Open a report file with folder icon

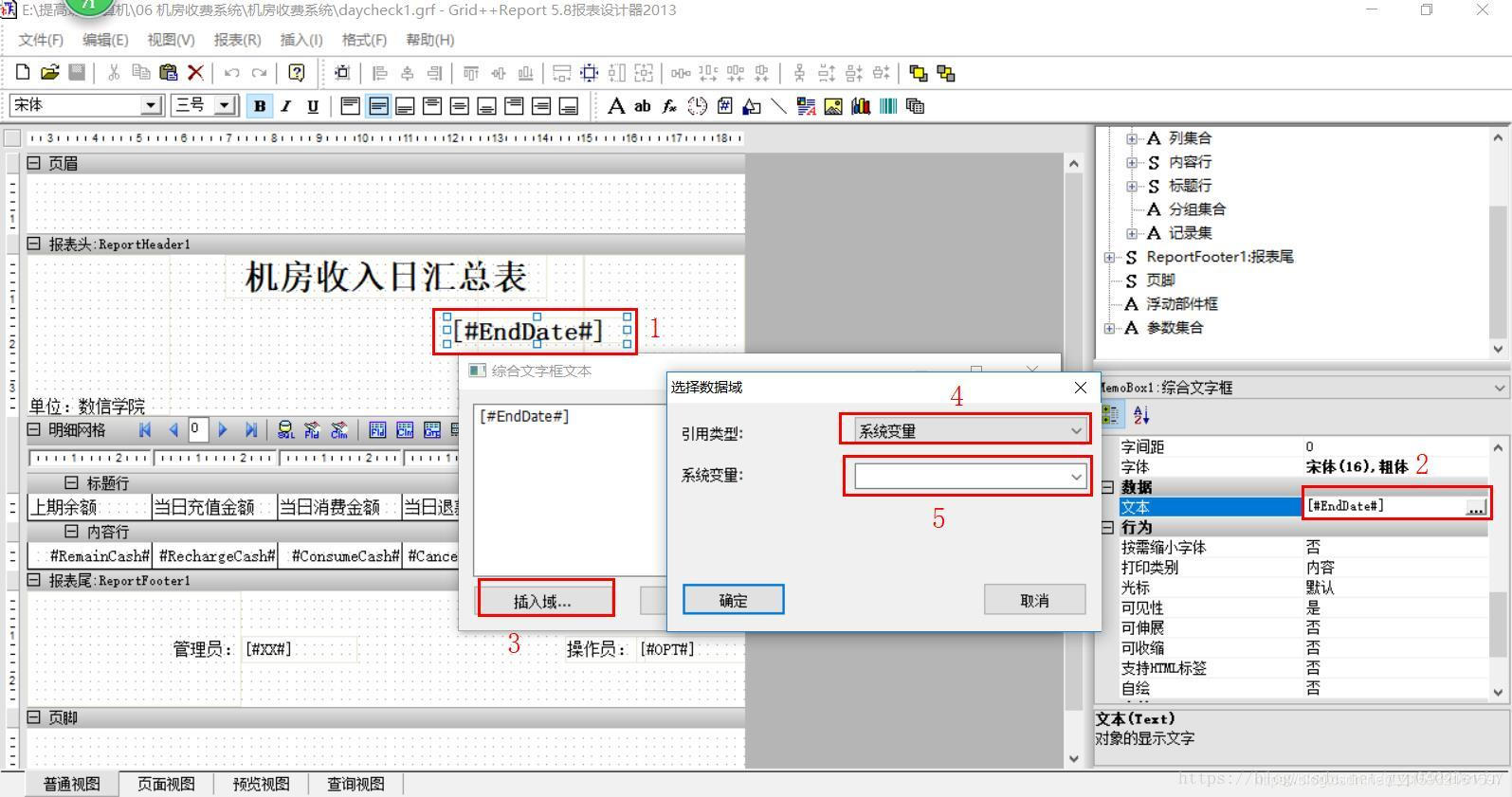(x=49, y=72)
